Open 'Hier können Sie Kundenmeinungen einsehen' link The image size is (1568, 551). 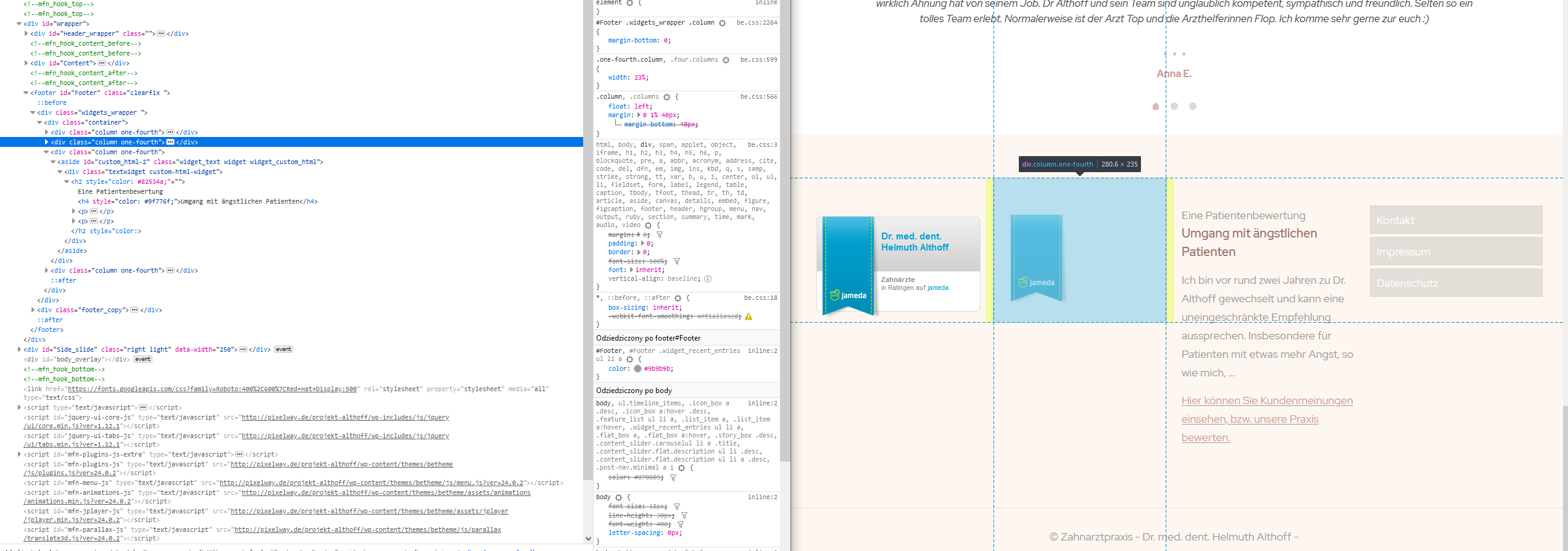point(1267,419)
